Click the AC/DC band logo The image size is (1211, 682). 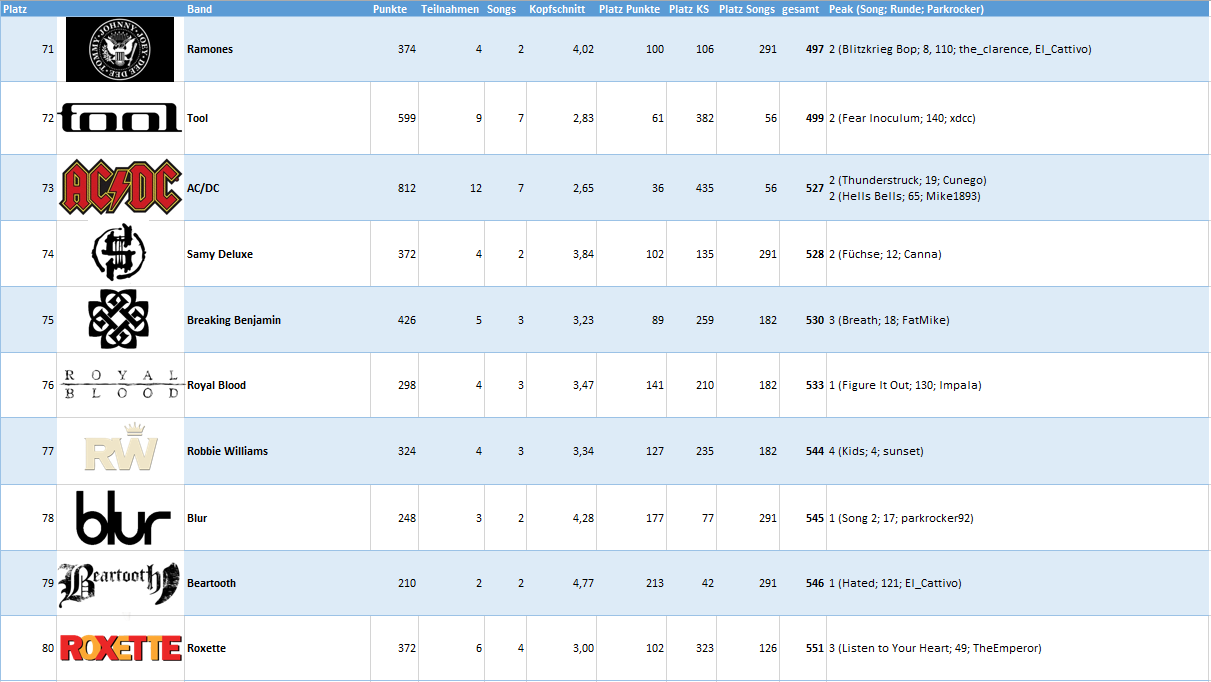(121, 188)
